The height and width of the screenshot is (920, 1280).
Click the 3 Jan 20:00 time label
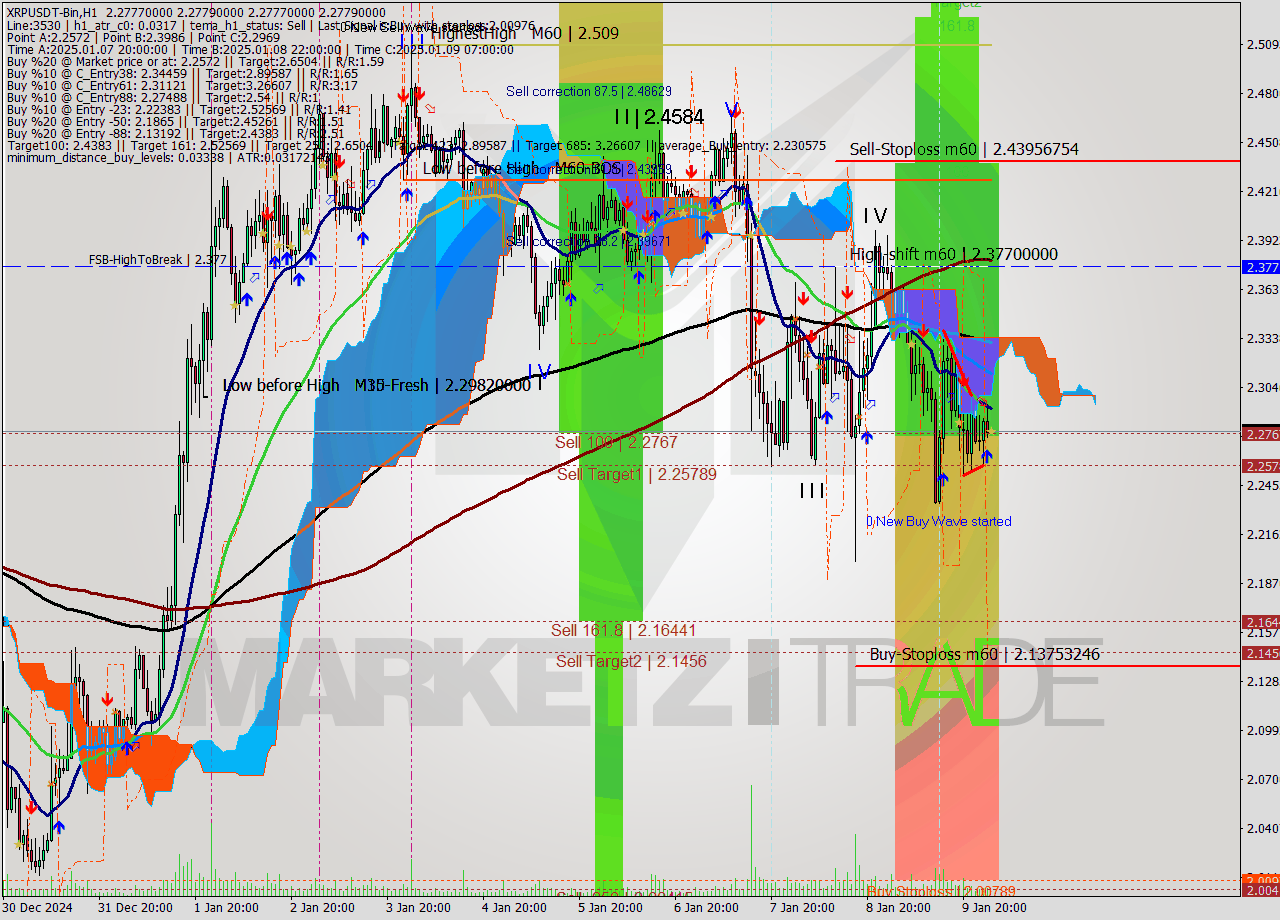pyautogui.click(x=416, y=908)
